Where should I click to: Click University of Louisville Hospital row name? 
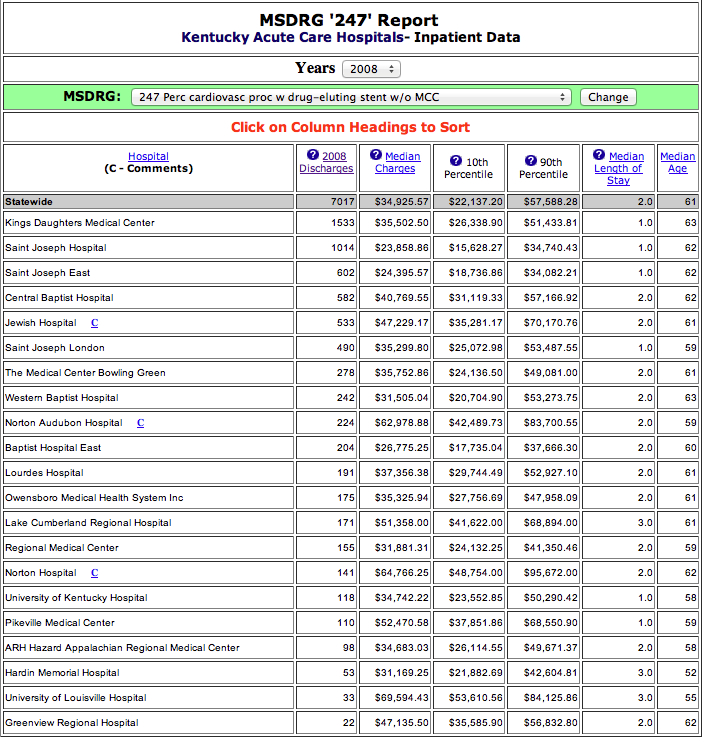[76, 698]
